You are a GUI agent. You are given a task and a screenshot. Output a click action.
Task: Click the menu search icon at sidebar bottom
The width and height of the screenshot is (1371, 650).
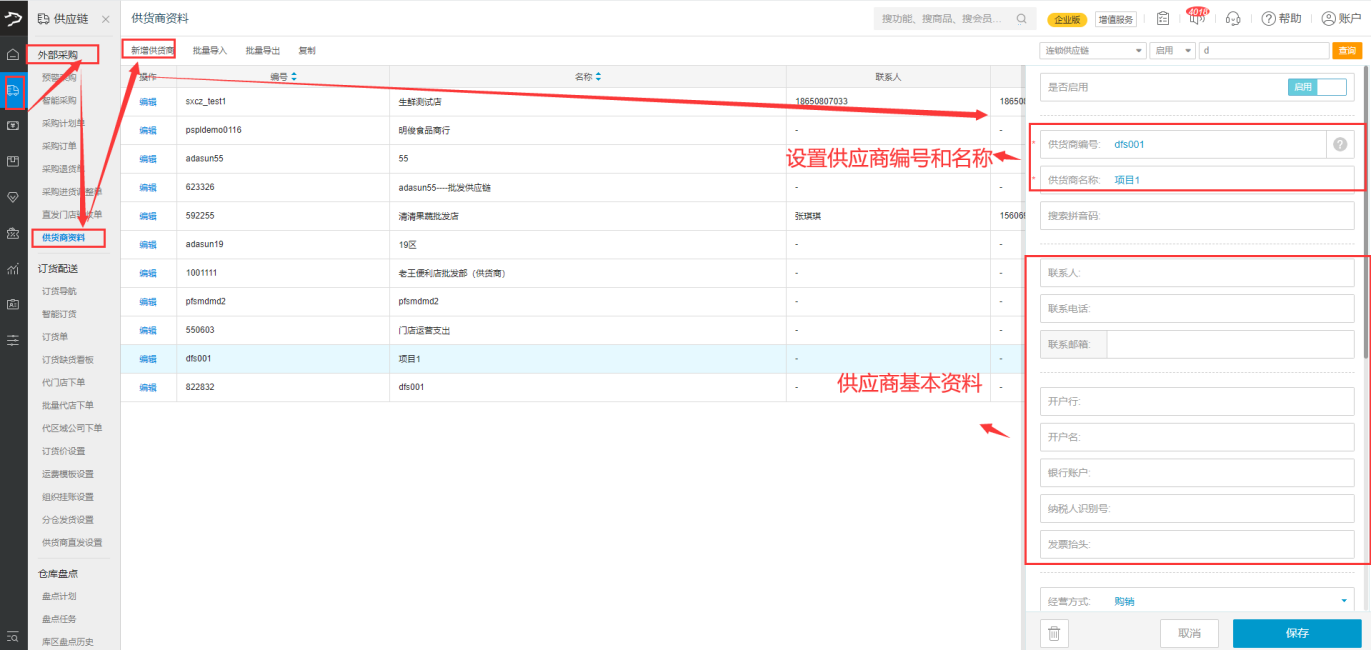point(13,636)
